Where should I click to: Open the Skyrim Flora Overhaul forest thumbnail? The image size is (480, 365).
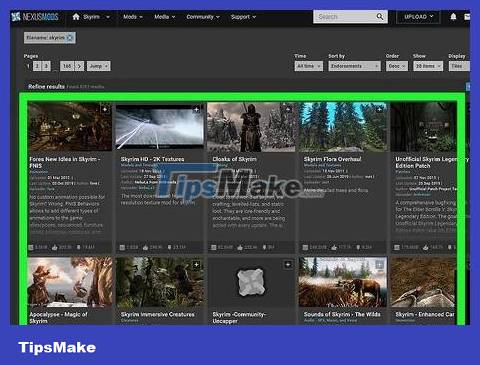coord(343,127)
